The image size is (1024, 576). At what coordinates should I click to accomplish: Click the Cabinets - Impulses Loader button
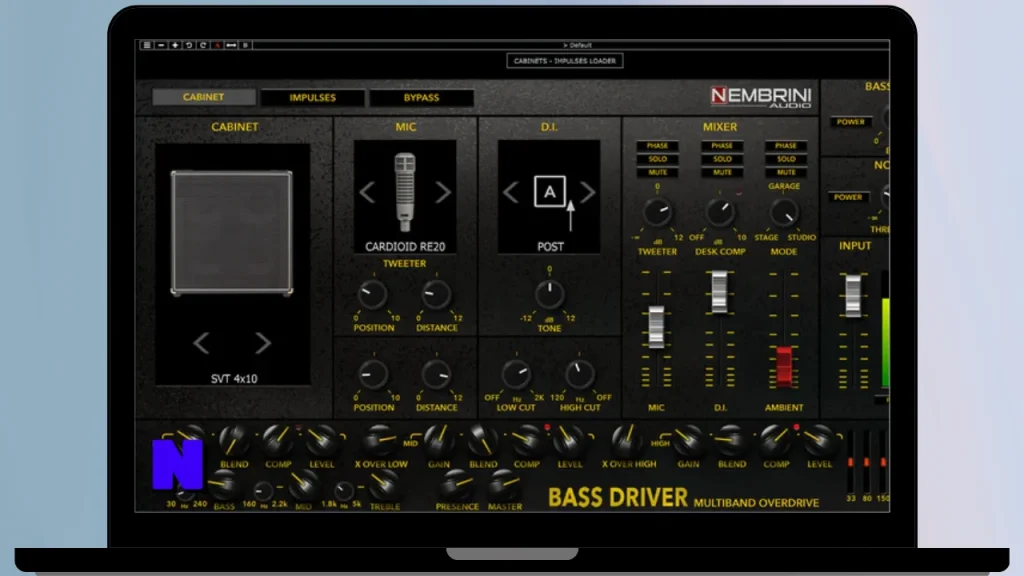click(565, 61)
